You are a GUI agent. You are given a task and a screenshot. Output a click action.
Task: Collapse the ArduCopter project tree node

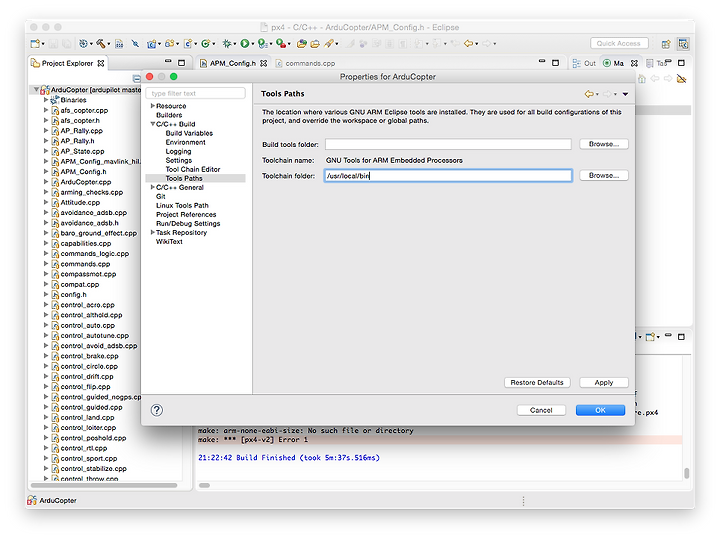[x=36, y=90]
